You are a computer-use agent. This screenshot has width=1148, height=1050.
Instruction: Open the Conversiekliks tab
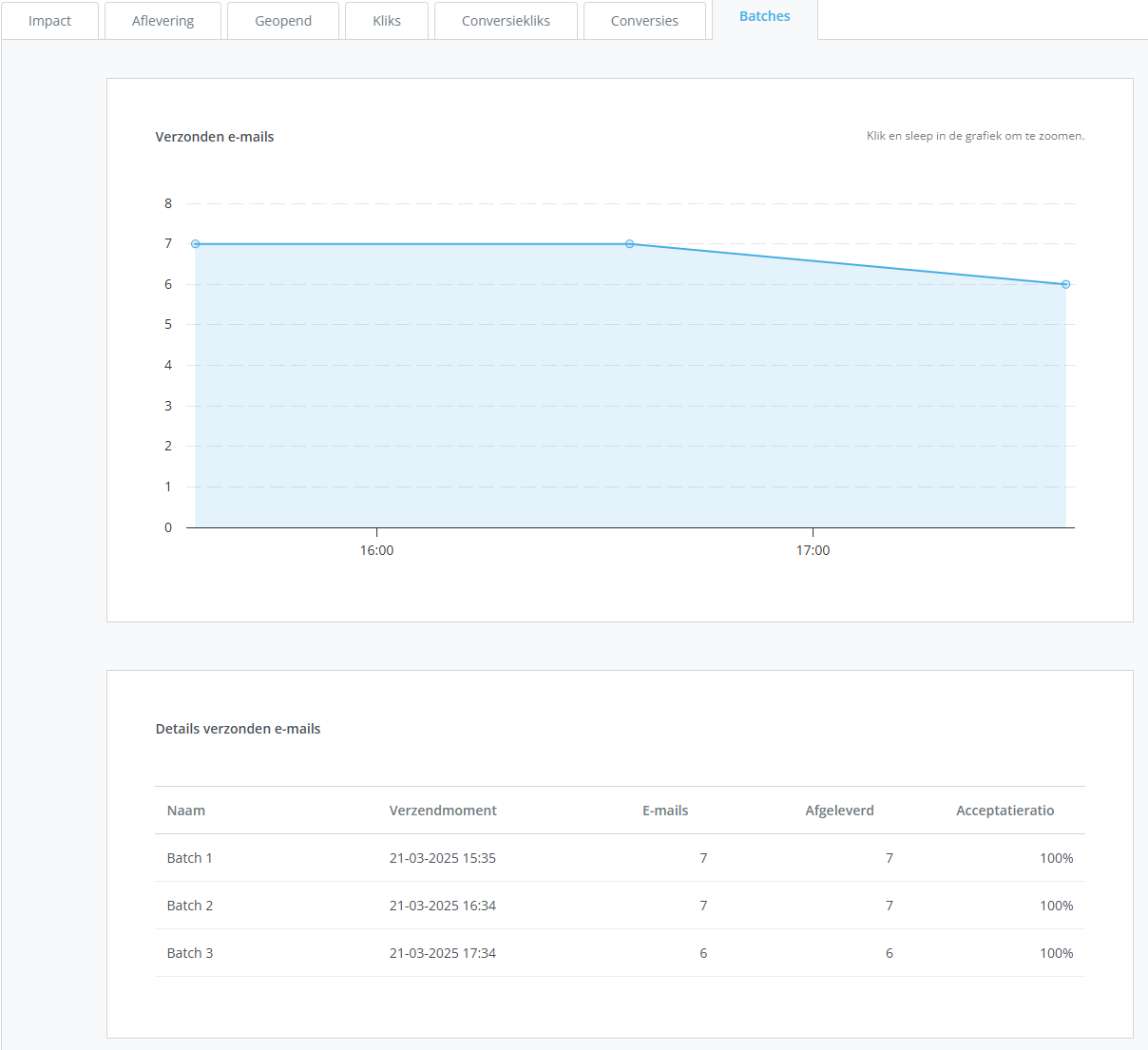(x=506, y=21)
